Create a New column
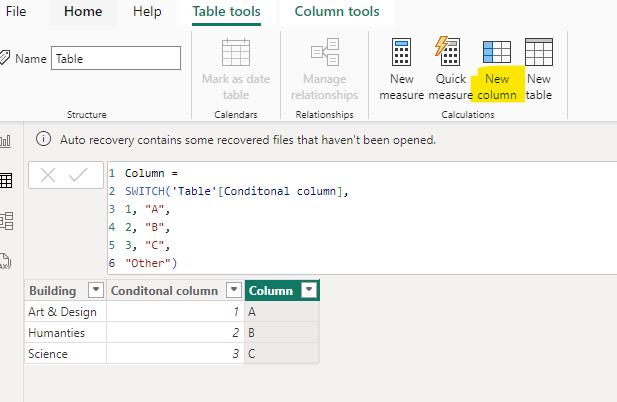 (x=497, y=70)
